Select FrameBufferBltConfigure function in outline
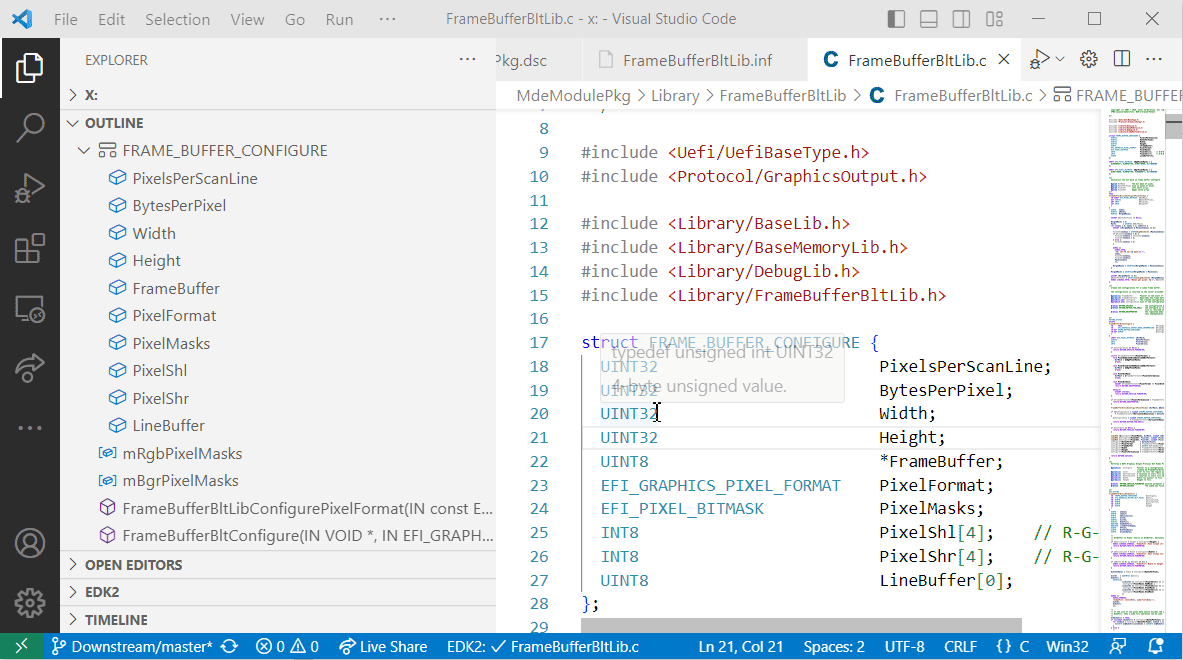1183x660 pixels. 278,536
